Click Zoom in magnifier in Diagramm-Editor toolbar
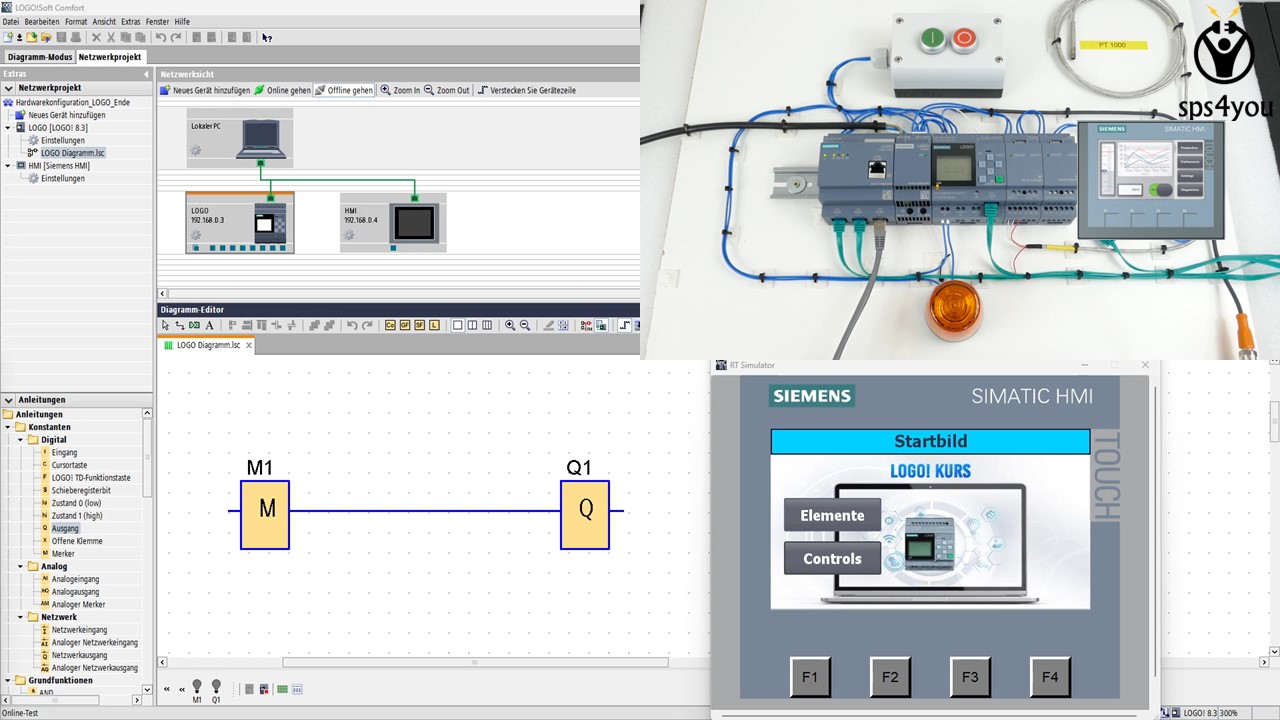The image size is (1280, 720). [x=510, y=325]
